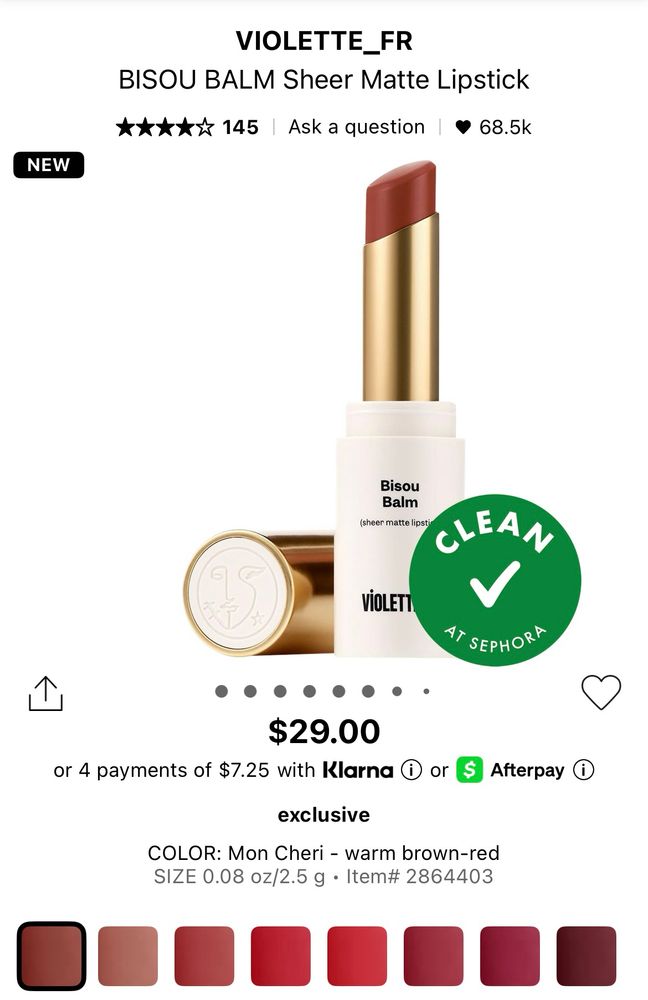Viewport: 648px width, 1000px height.
Task: Pick the third rosy red color swatch
Action: point(204,955)
